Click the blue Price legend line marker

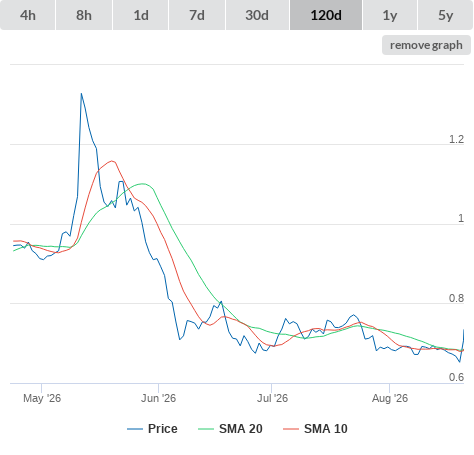click(135, 429)
